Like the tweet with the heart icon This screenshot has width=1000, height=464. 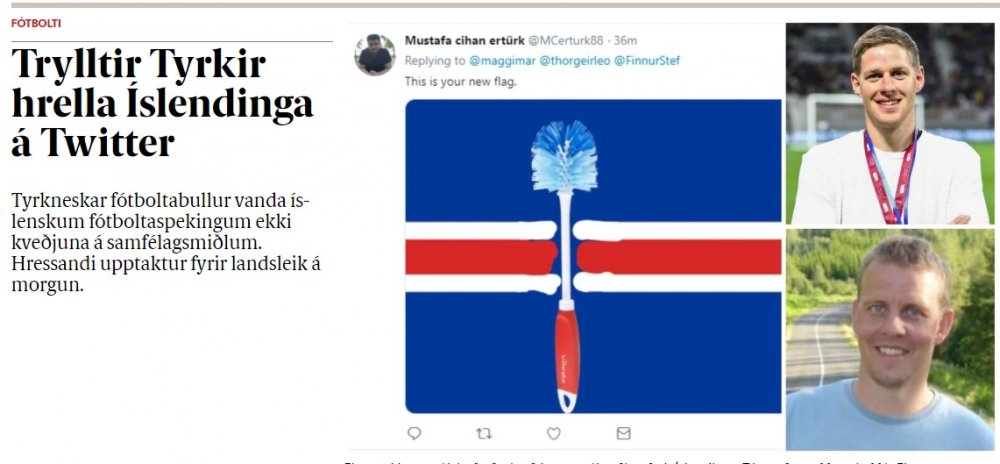click(554, 433)
